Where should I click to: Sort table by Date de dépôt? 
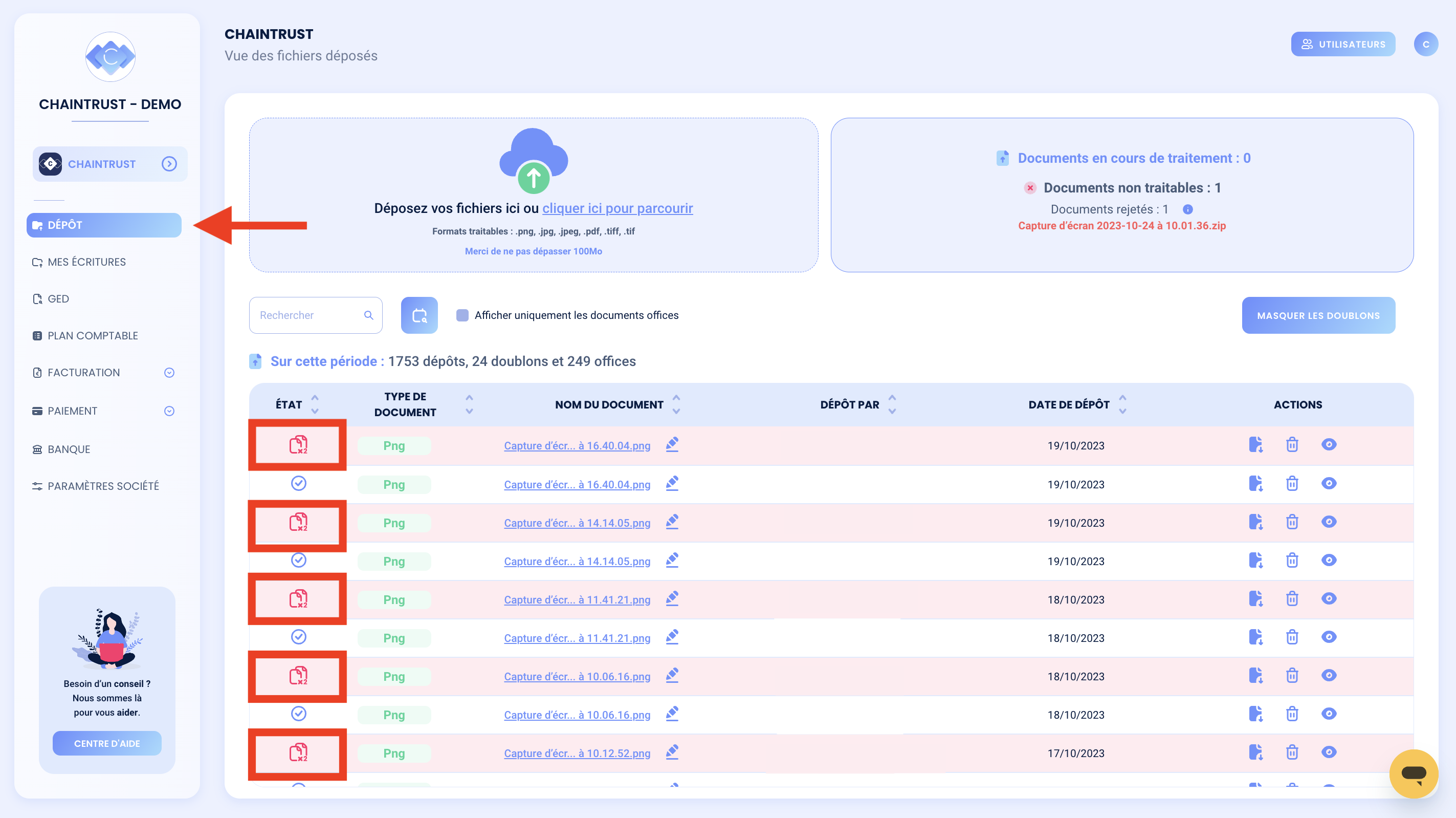point(1122,404)
